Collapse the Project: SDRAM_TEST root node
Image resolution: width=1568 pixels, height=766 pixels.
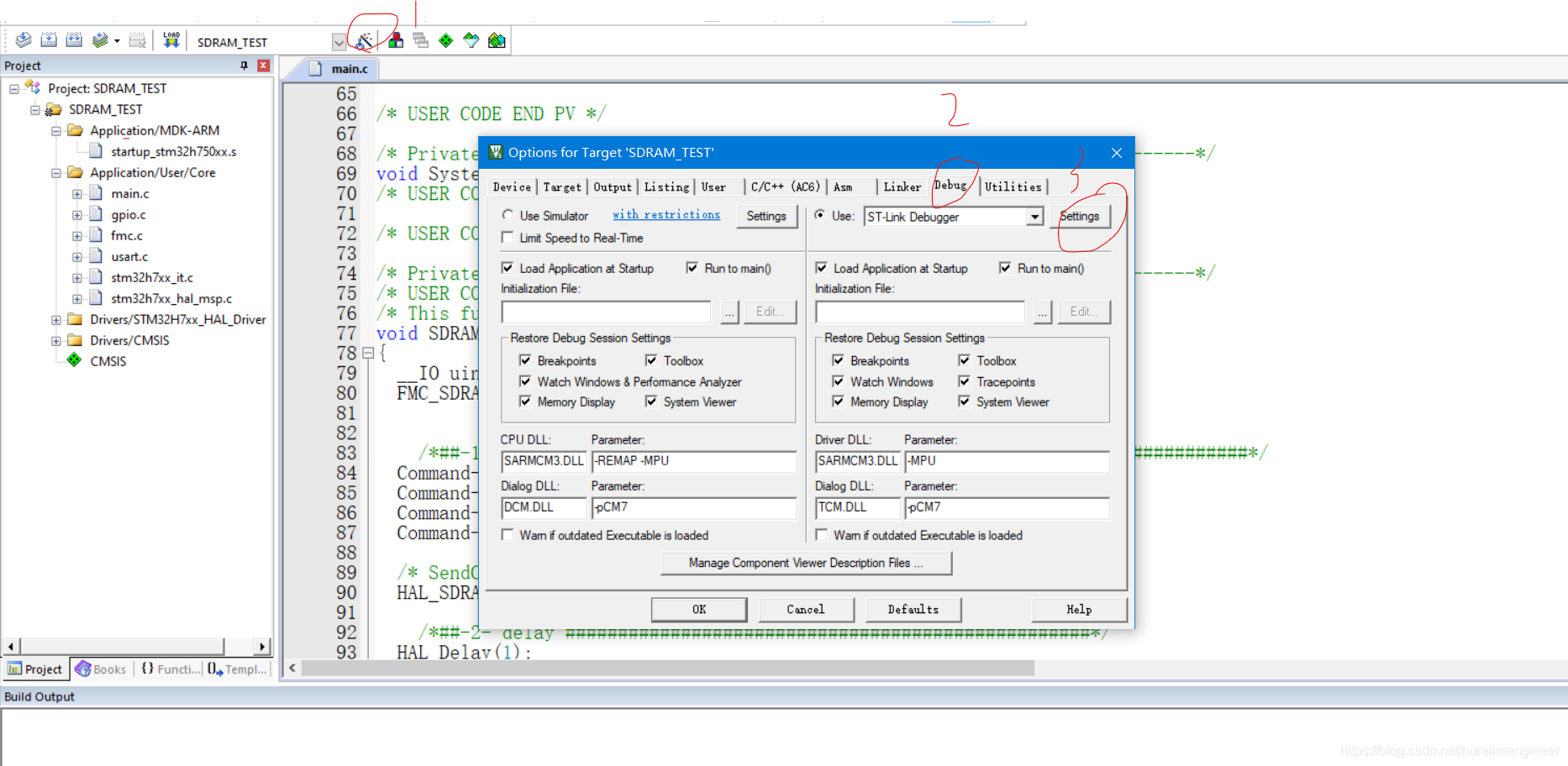coord(14,88)
